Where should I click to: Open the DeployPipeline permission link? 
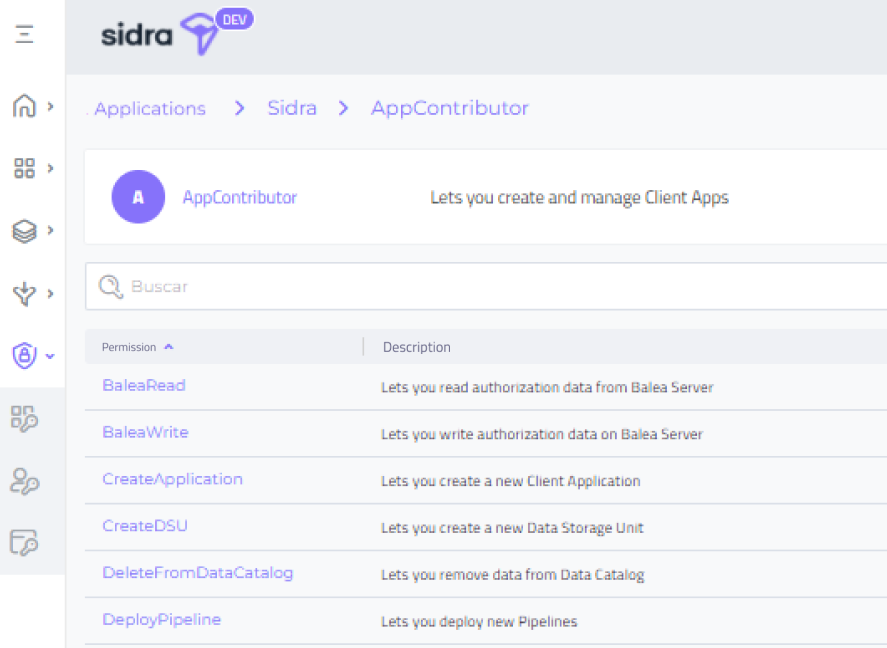pos(162,620)
